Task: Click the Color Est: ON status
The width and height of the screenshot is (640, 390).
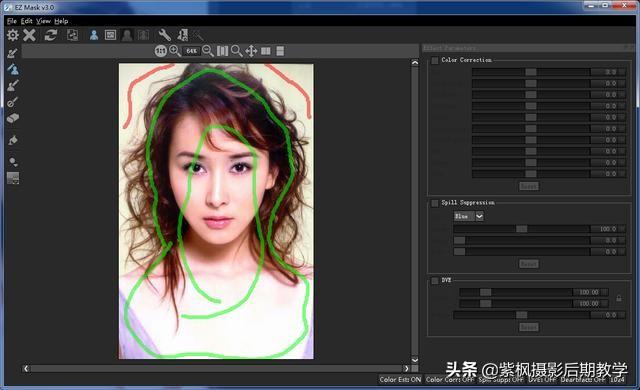Action: pyautogui.click(x=400, y=379)
